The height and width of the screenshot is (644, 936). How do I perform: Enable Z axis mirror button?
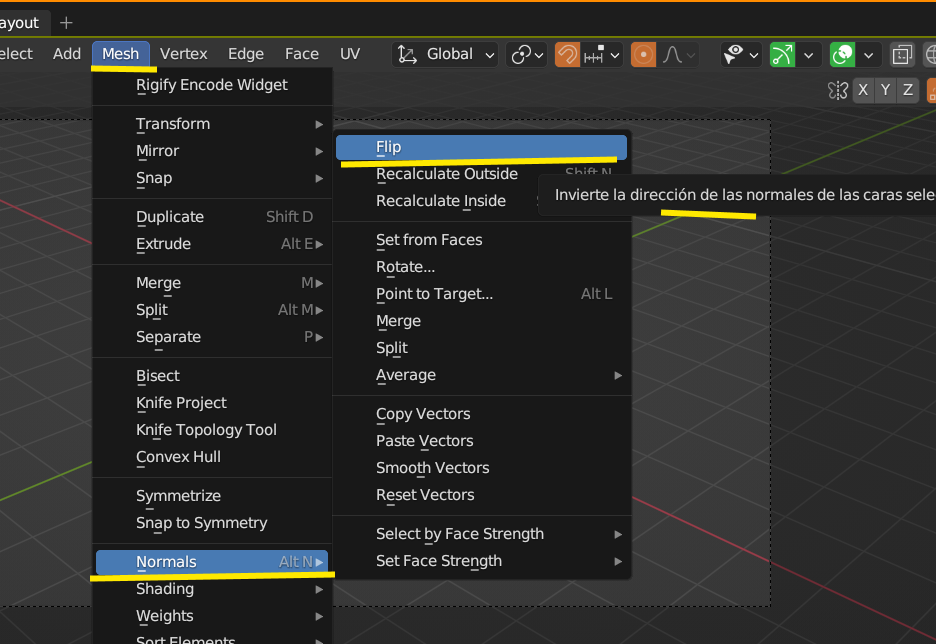click(907, 90)
